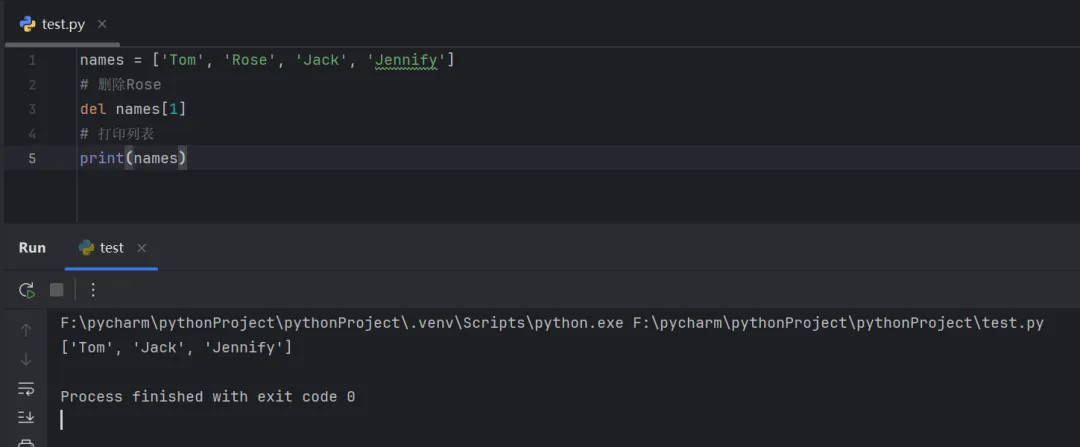Open the run toolbar's three-dot menu
Image resolution: width=1080 pixels, height=447 pixels.
[93, 290]
